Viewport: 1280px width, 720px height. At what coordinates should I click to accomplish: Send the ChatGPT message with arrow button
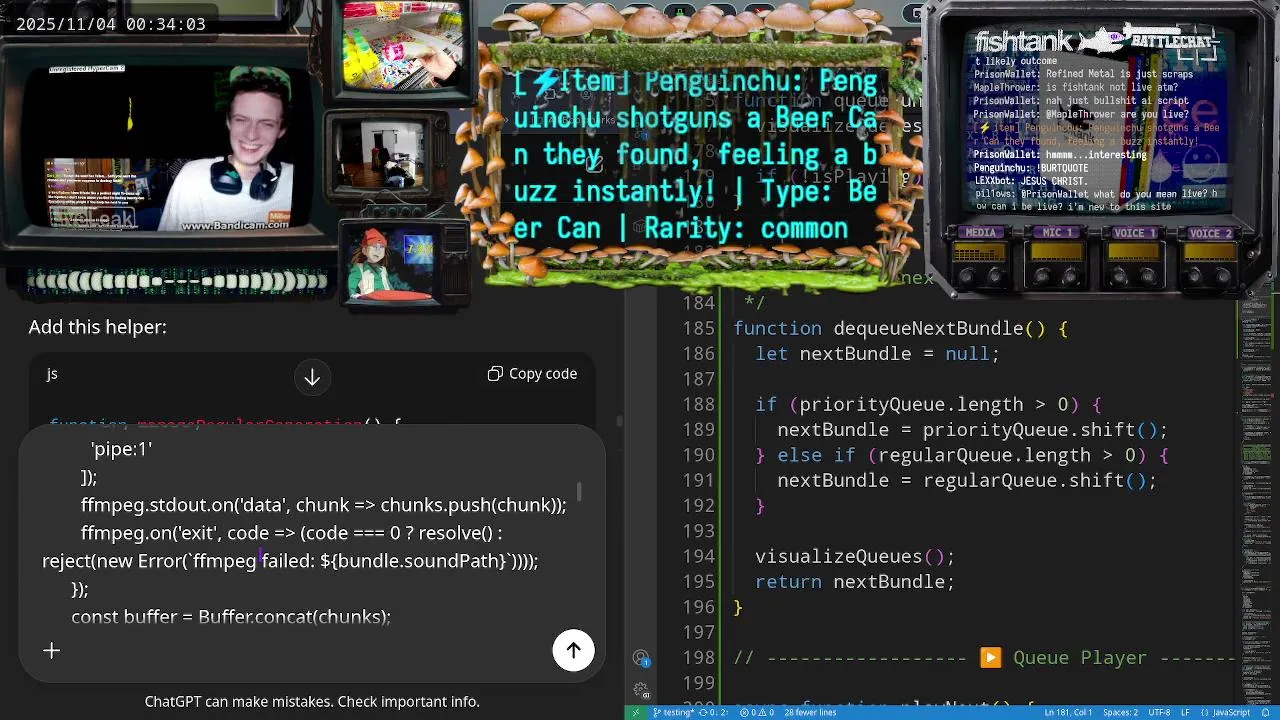click(x=573, y=650)
